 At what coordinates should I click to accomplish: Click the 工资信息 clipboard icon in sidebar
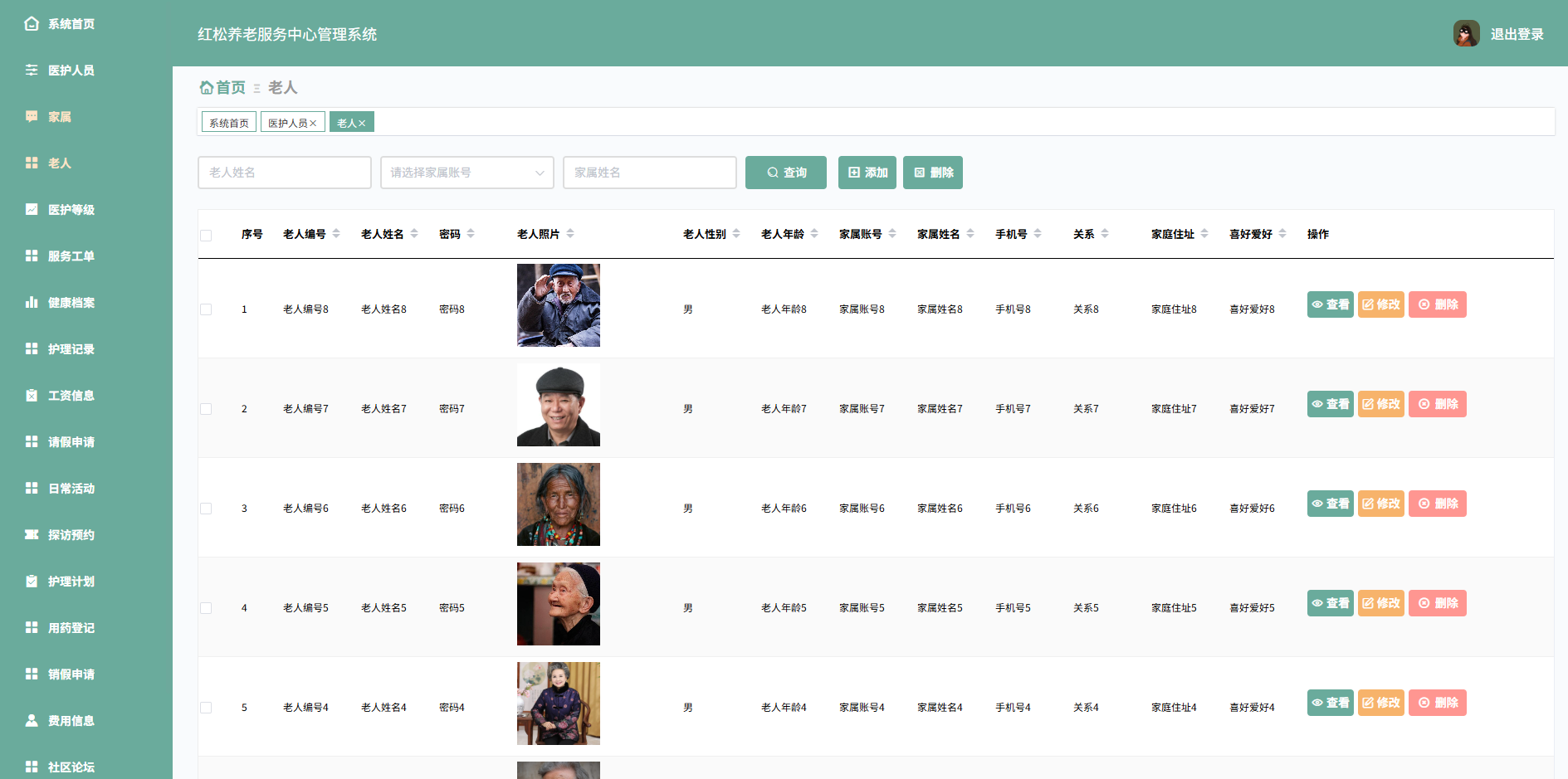[x=32, y=395]
